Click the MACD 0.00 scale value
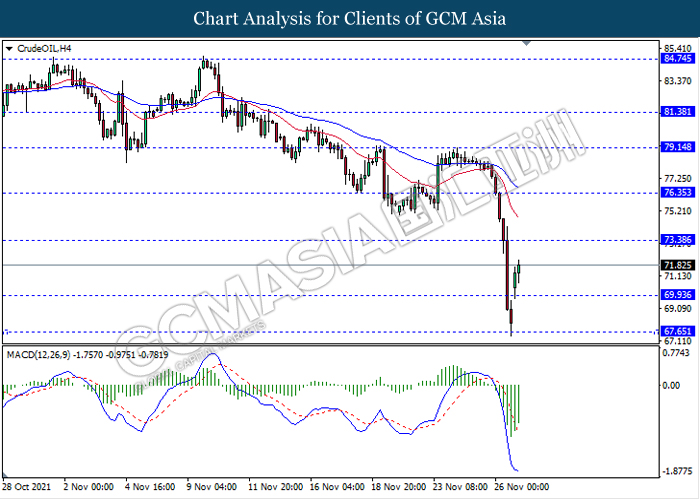The width and height of the screenshot is (700, 500). coord(671,385)
